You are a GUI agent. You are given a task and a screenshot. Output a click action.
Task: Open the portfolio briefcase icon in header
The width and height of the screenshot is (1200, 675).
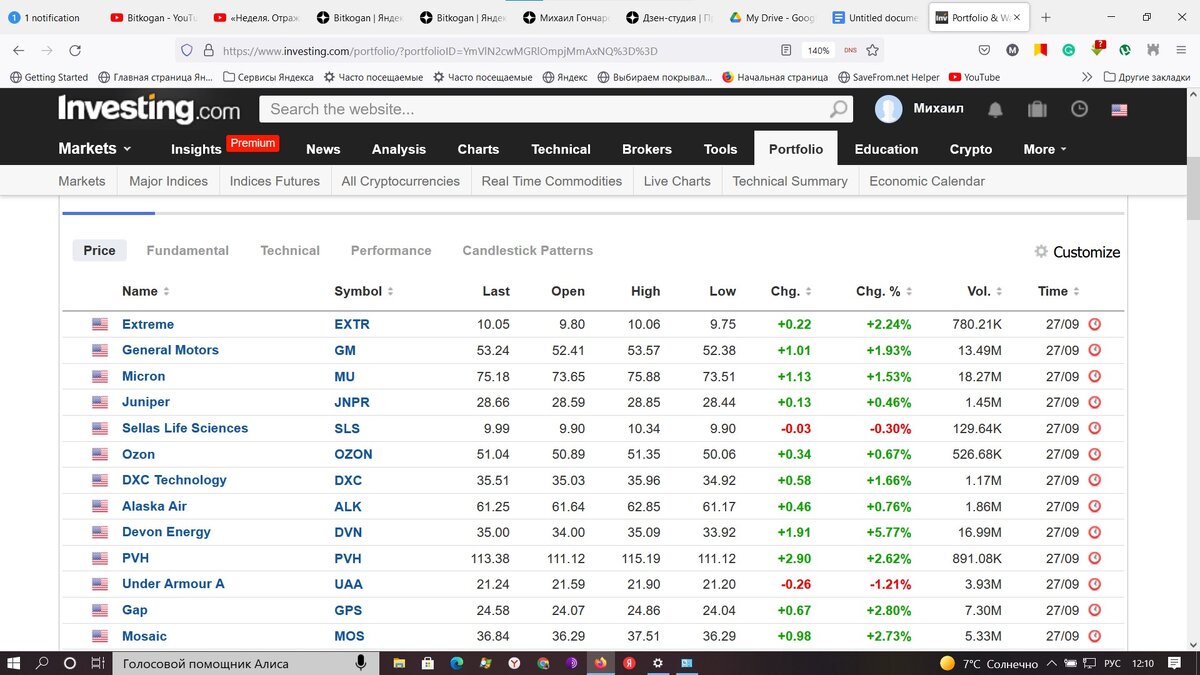pyautogui.click(x=1037, y=109)
